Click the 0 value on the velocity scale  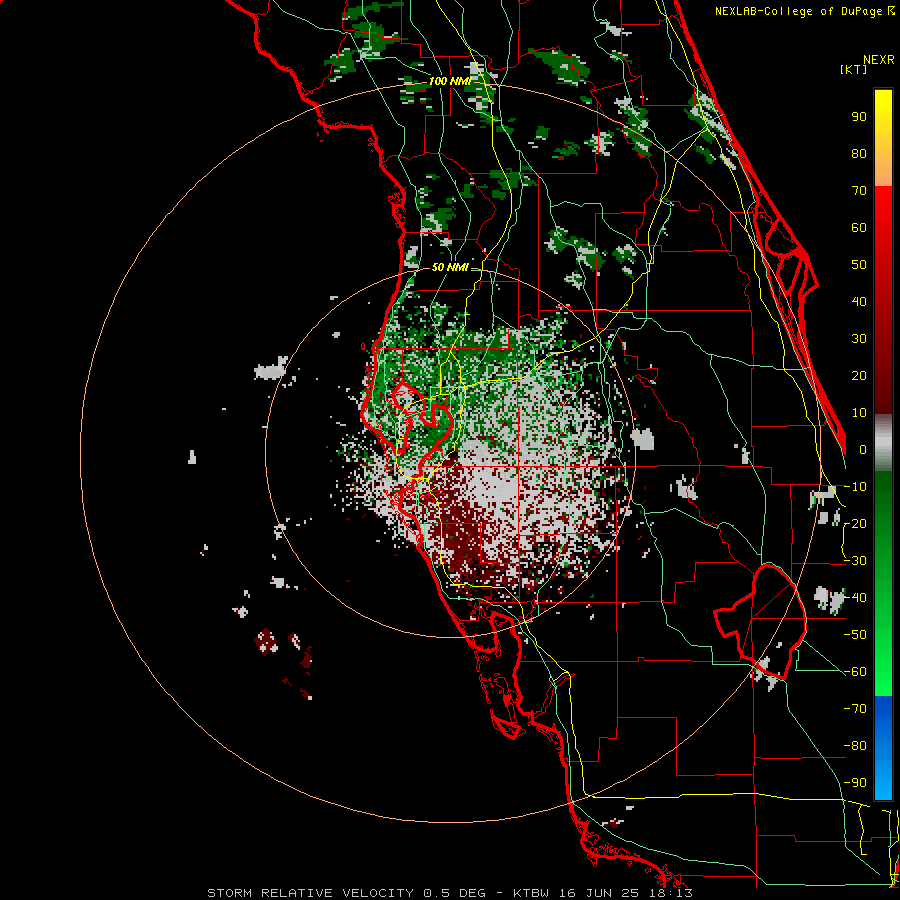[863, 449]
